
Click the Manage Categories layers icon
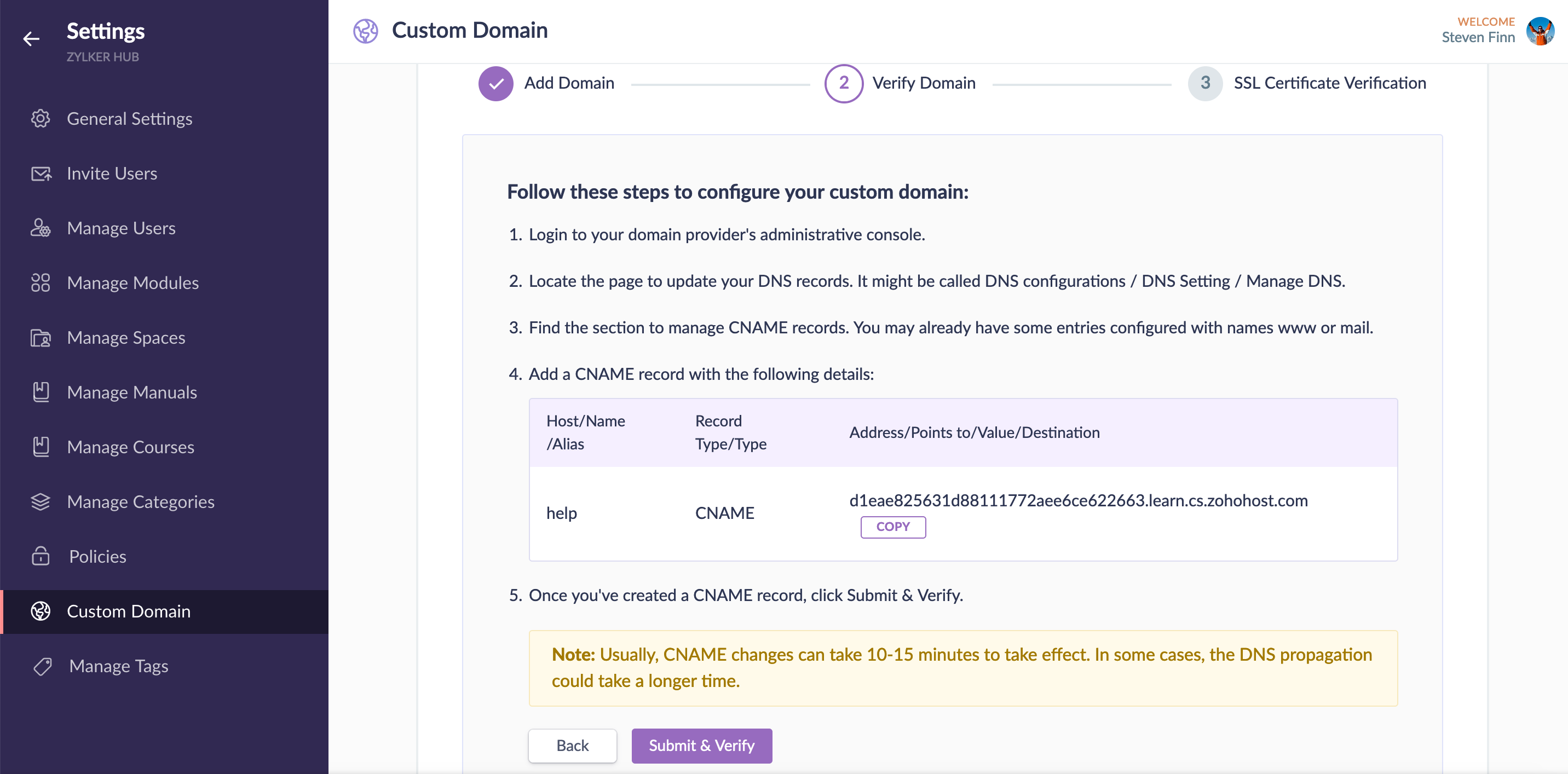point(40,502)
